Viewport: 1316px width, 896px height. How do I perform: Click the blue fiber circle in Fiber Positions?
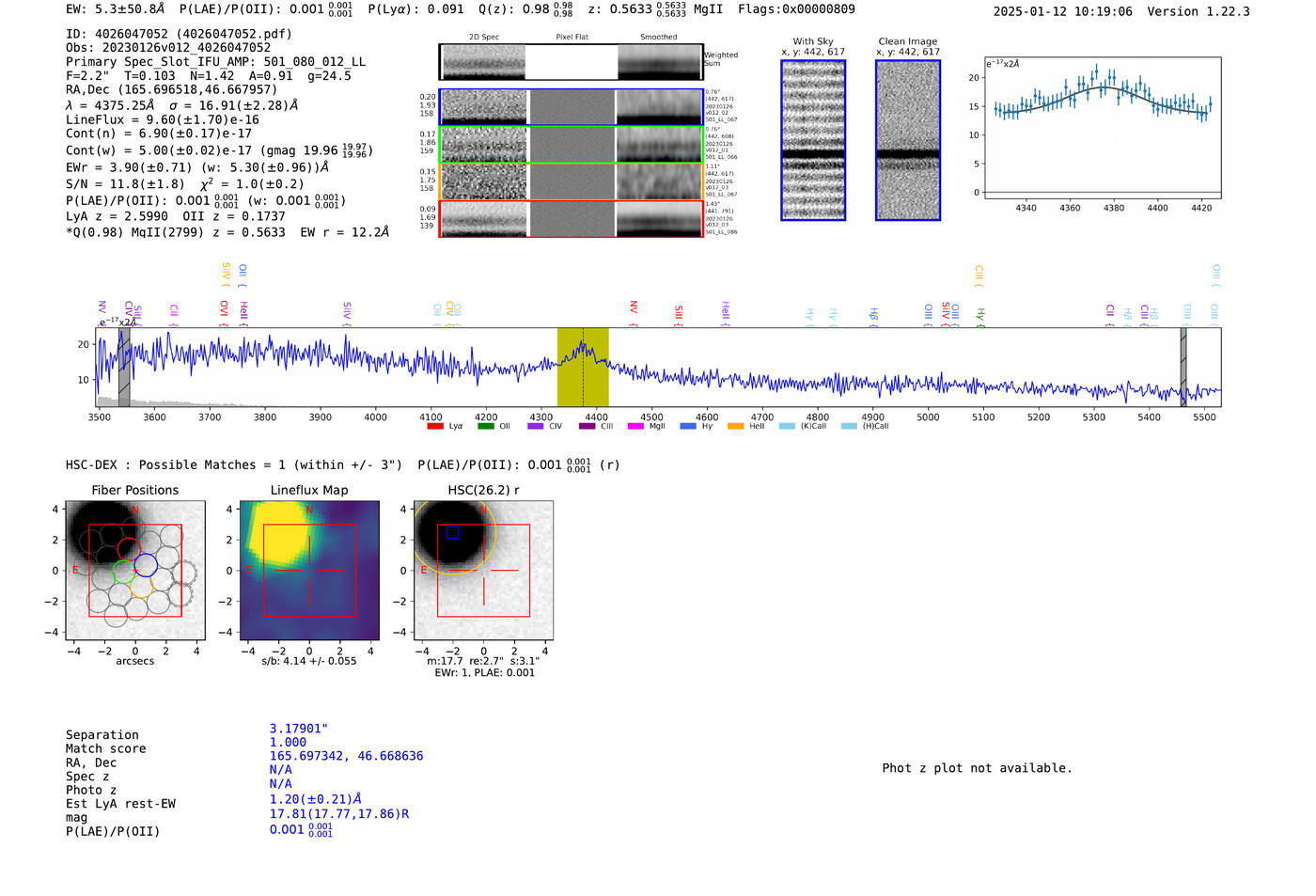[146, 565]
